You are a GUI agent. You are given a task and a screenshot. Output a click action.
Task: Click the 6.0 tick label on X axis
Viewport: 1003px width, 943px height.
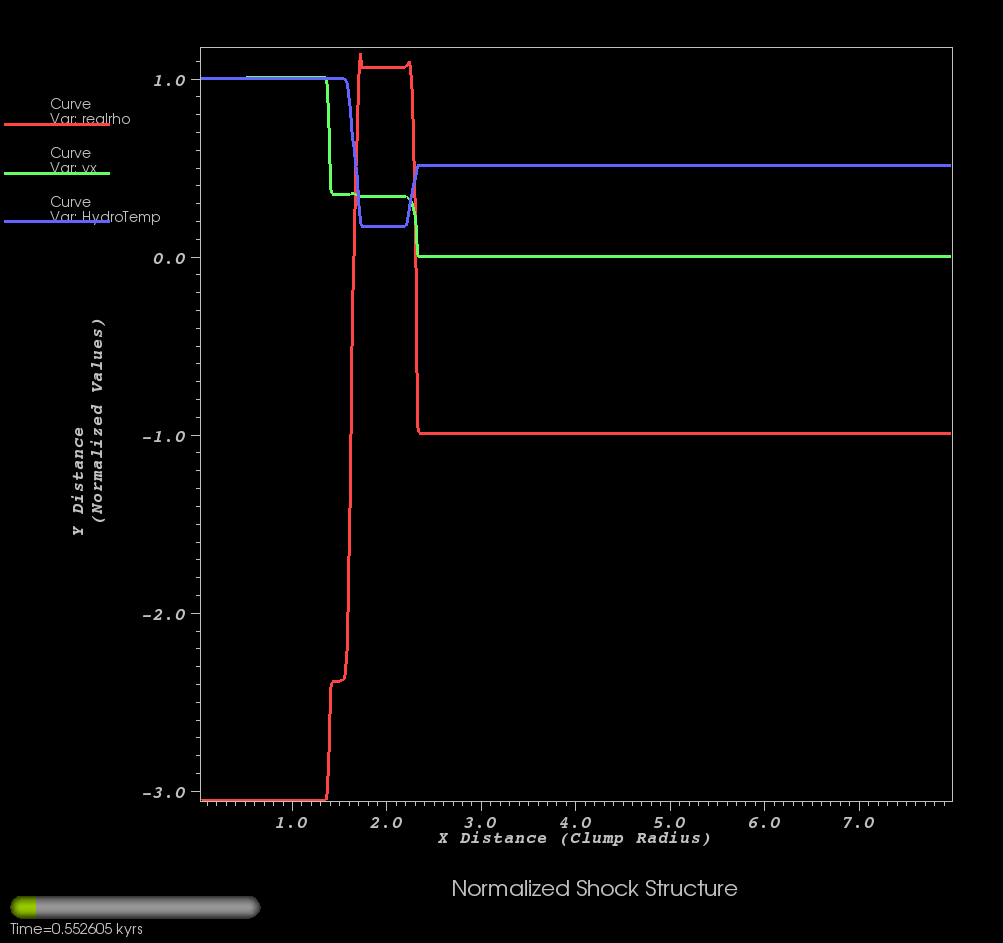point(764,823)
